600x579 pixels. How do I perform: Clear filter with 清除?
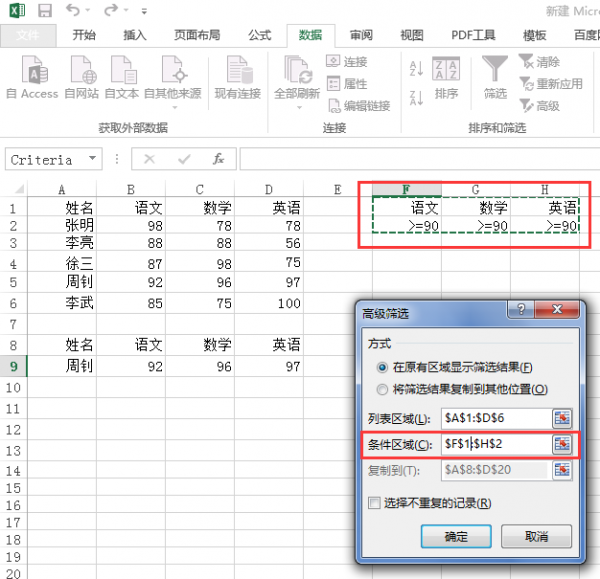click(x=539, y=61)
